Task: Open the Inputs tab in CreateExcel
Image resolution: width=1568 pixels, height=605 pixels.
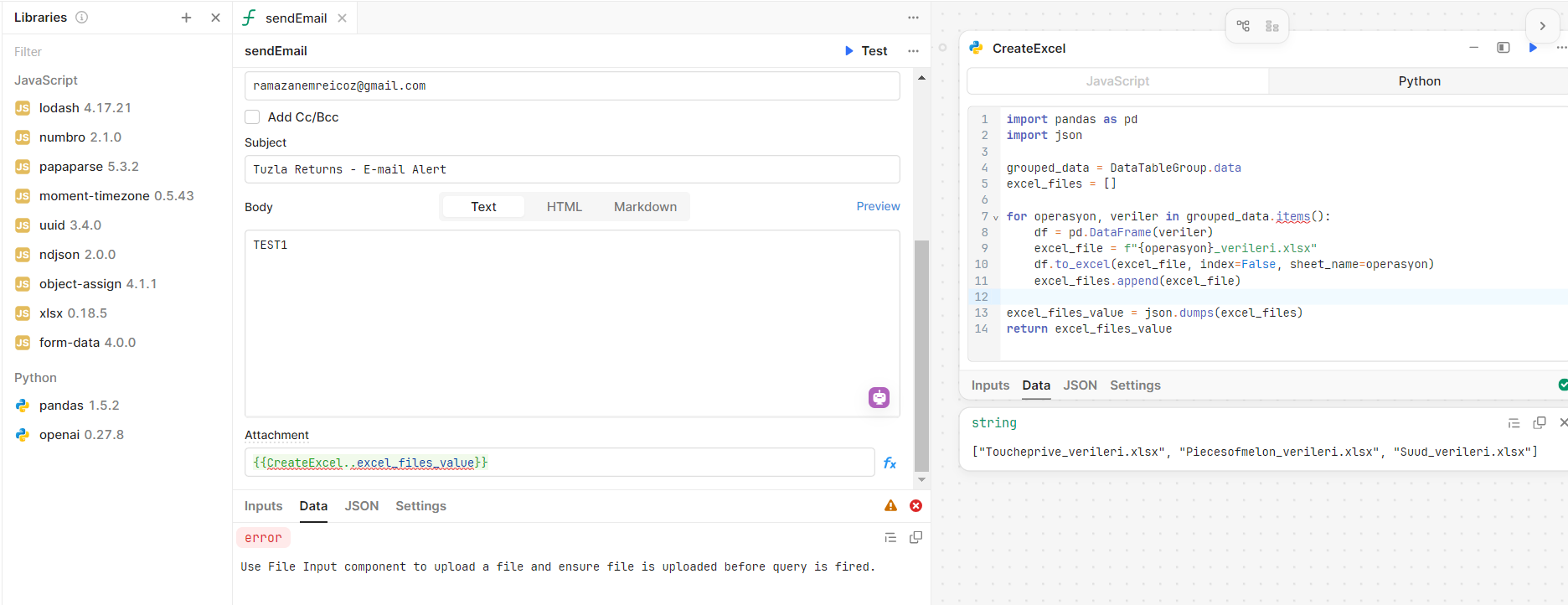Action: [x=990, y=385]
